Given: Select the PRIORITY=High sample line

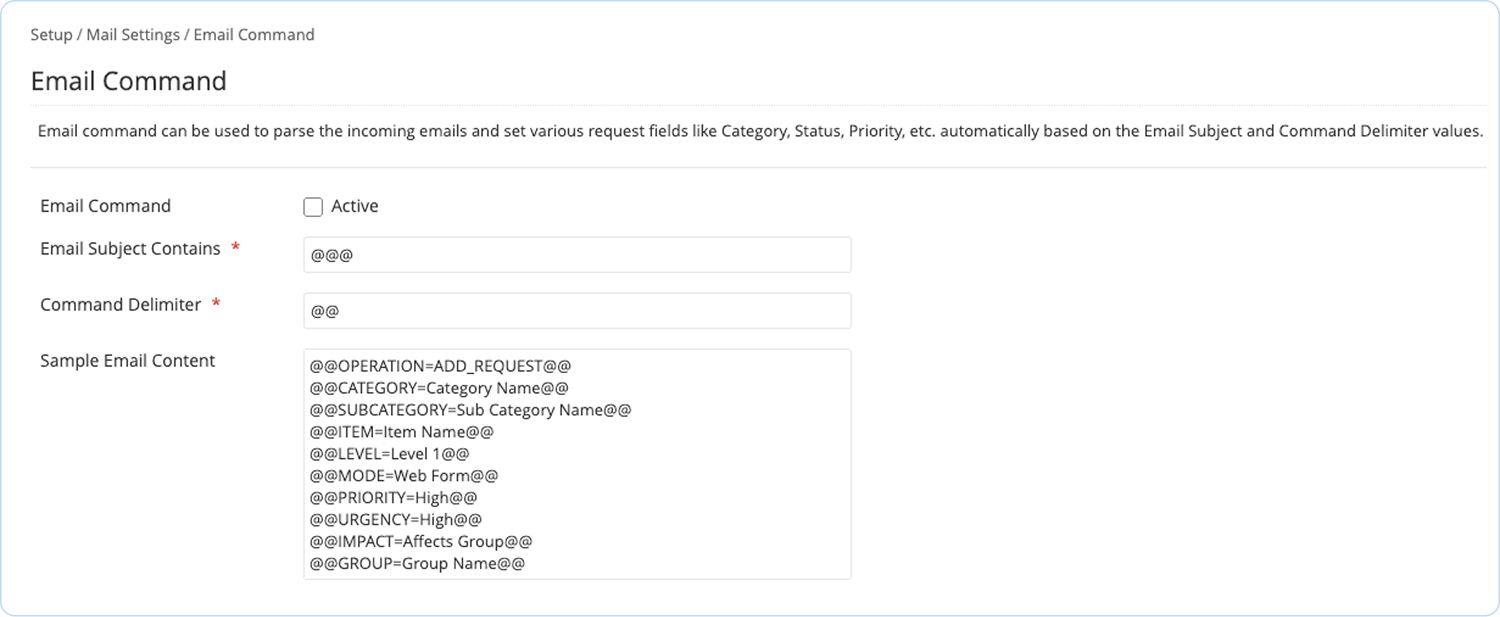Looking at the screenshot, I should tap(395, 497).
